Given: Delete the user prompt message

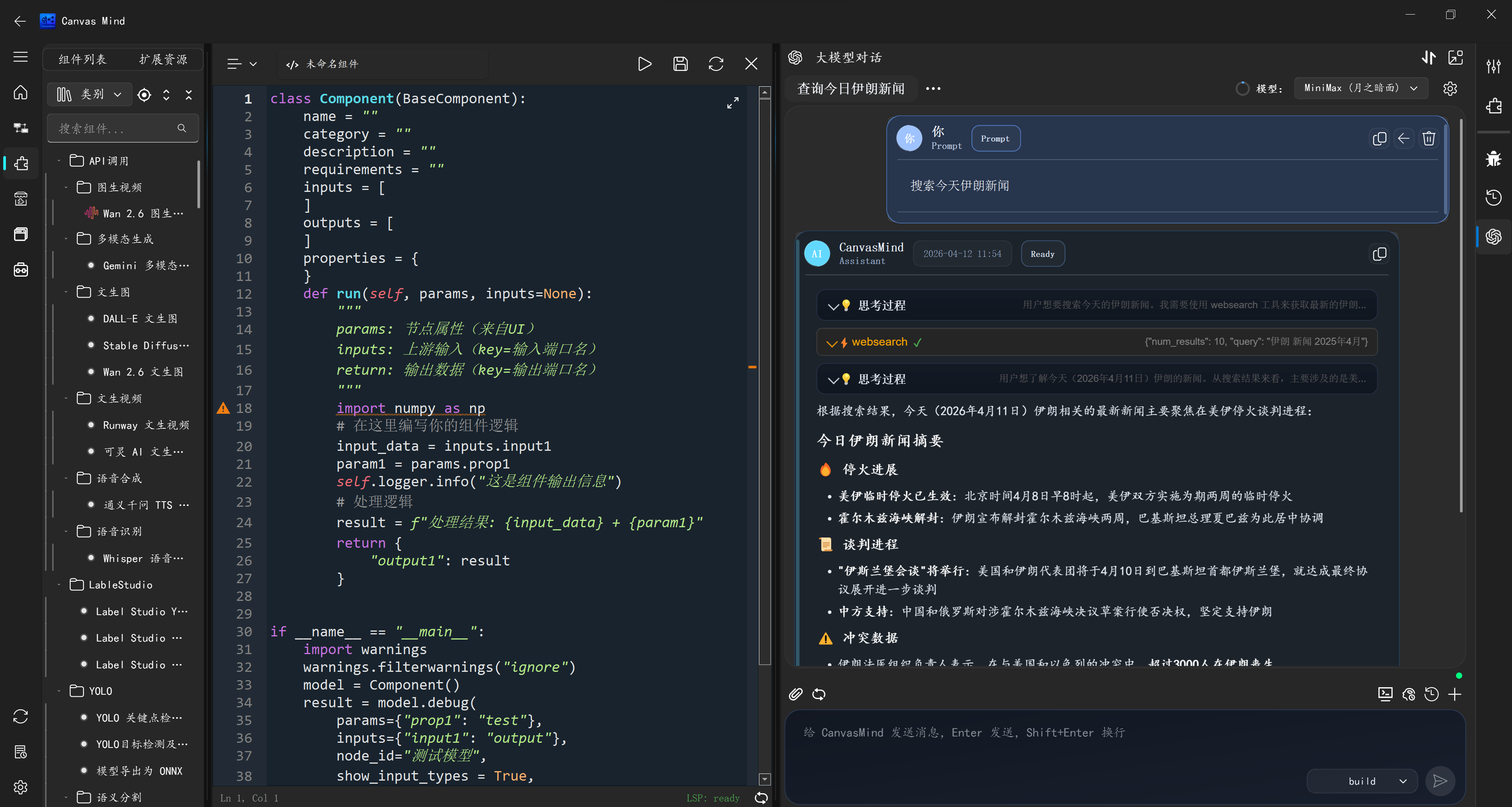Looking at the screenshot, I should (x=1428, y=139).
